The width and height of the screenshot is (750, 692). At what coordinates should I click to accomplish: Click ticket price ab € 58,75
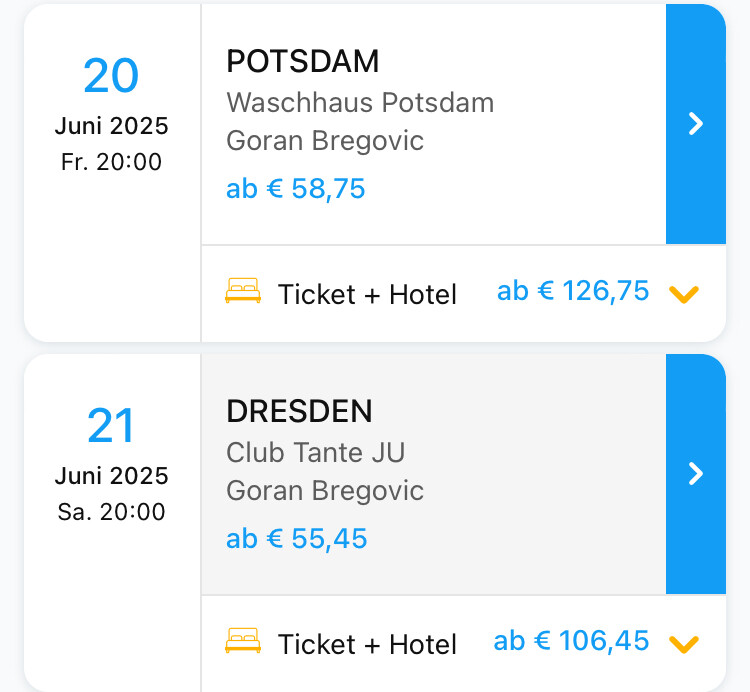pos(296,188)
